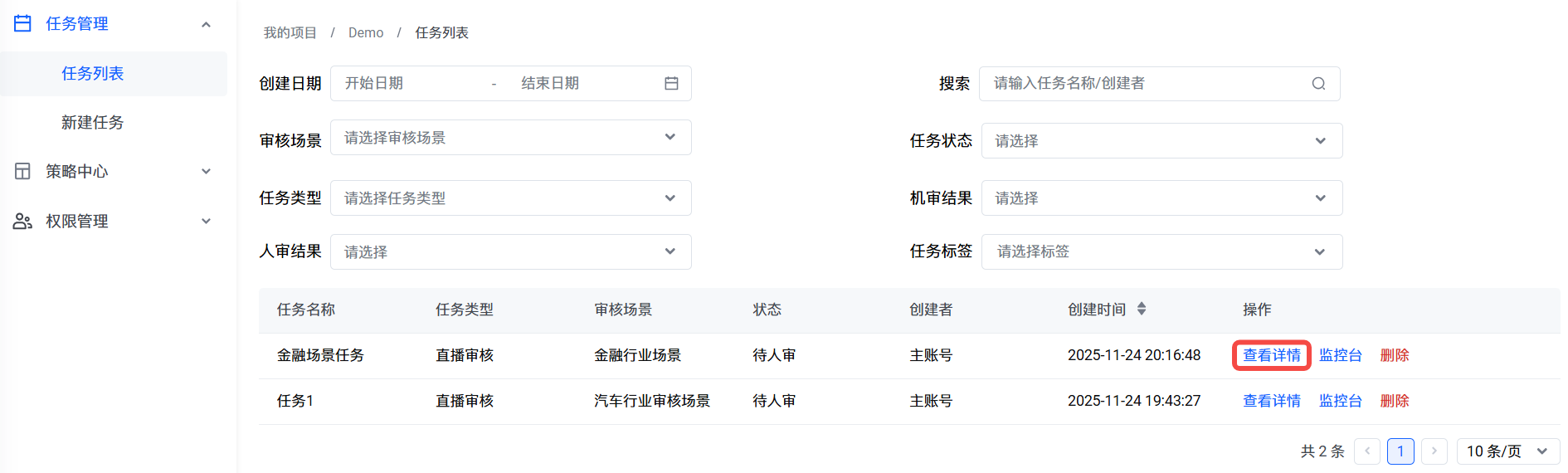Click the 任务管理 calendar sidebar icon
The width and height of the screenshot is (1568, 473).
22,23
